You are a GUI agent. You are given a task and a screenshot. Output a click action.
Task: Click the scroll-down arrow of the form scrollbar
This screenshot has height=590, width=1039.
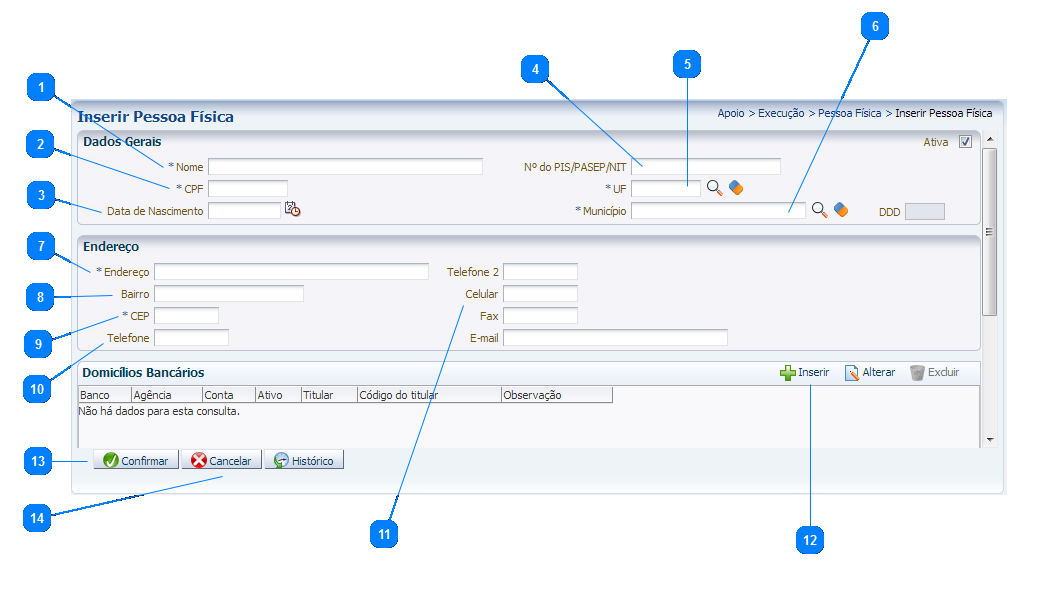[989, 439]
